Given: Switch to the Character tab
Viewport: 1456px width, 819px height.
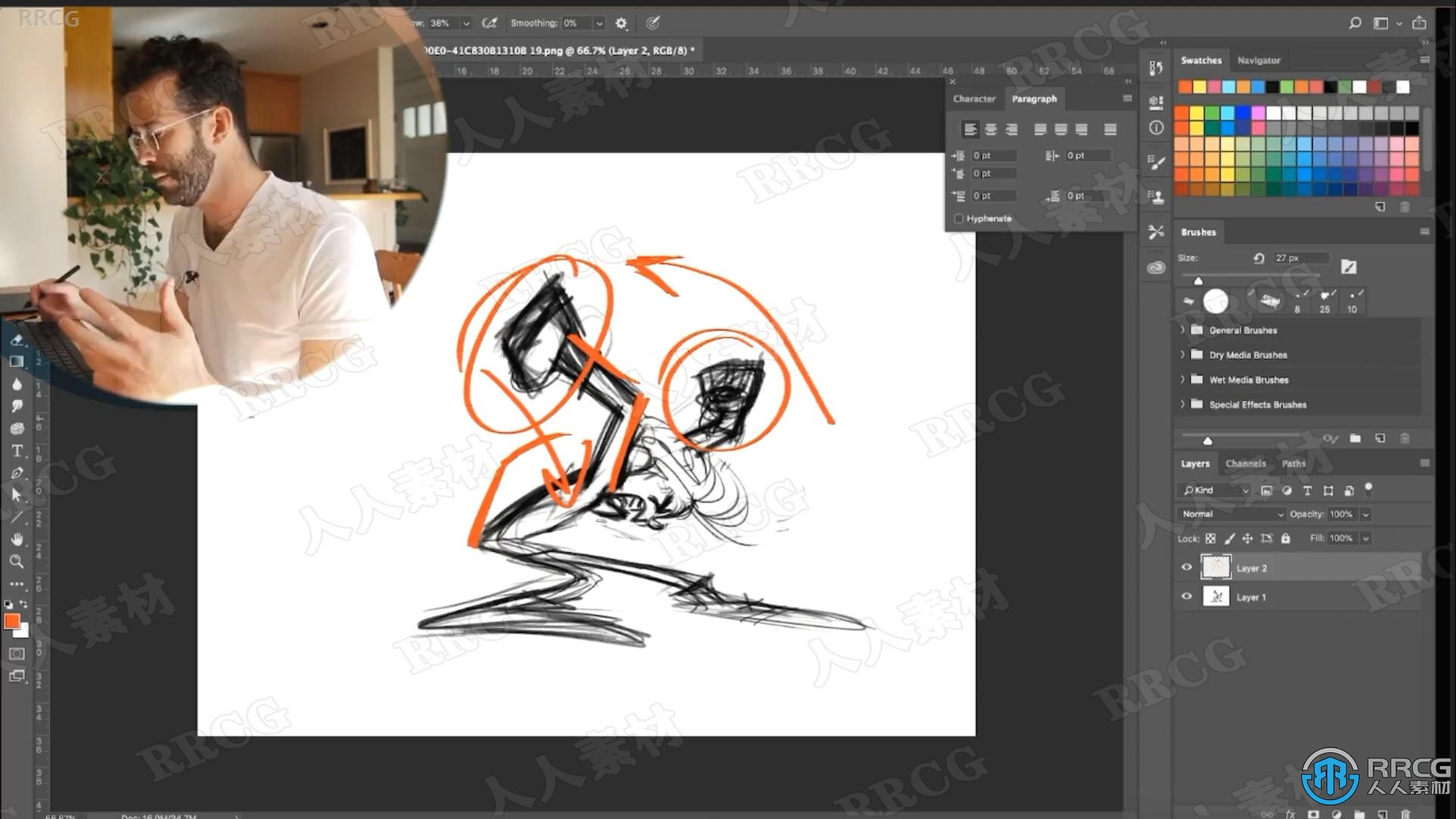Looking at the screenshot, I should 974,99.
